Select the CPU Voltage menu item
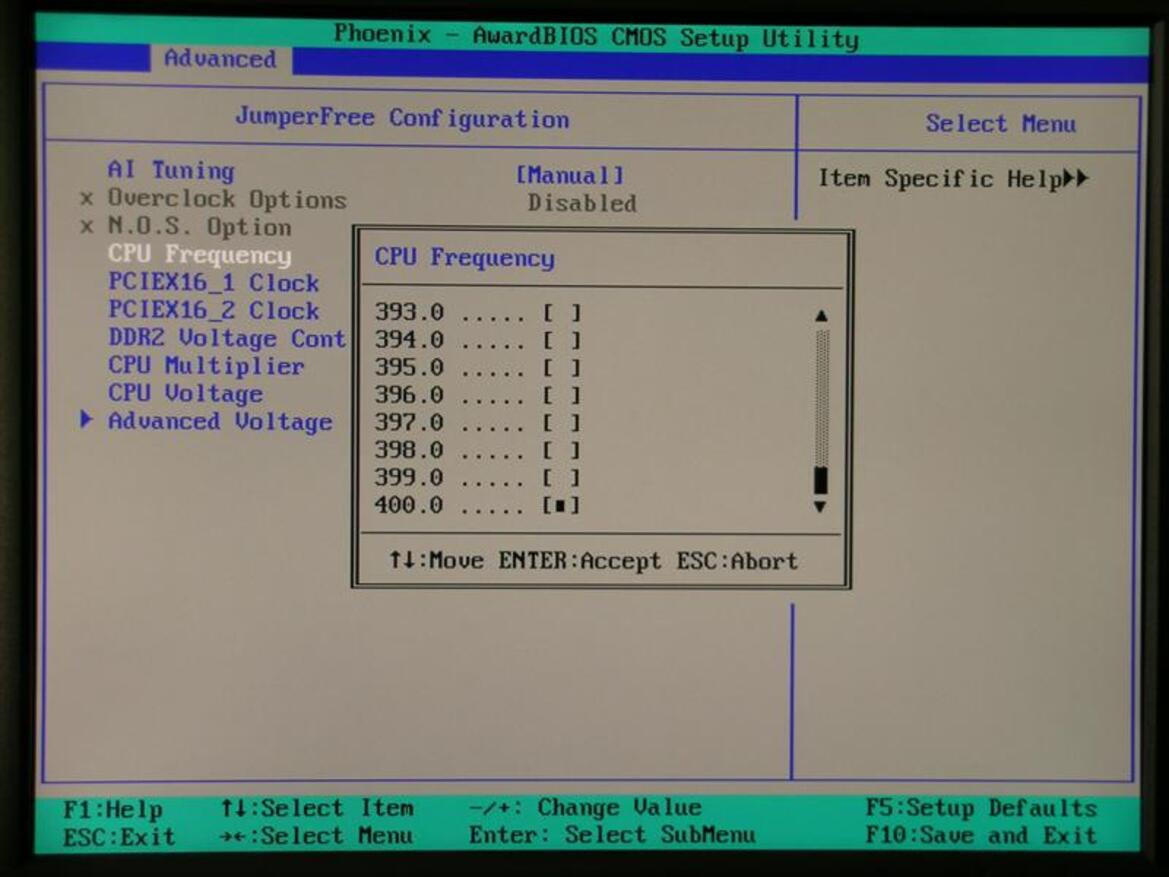This screenshot has width=1169, height=877. coord(186,393)
